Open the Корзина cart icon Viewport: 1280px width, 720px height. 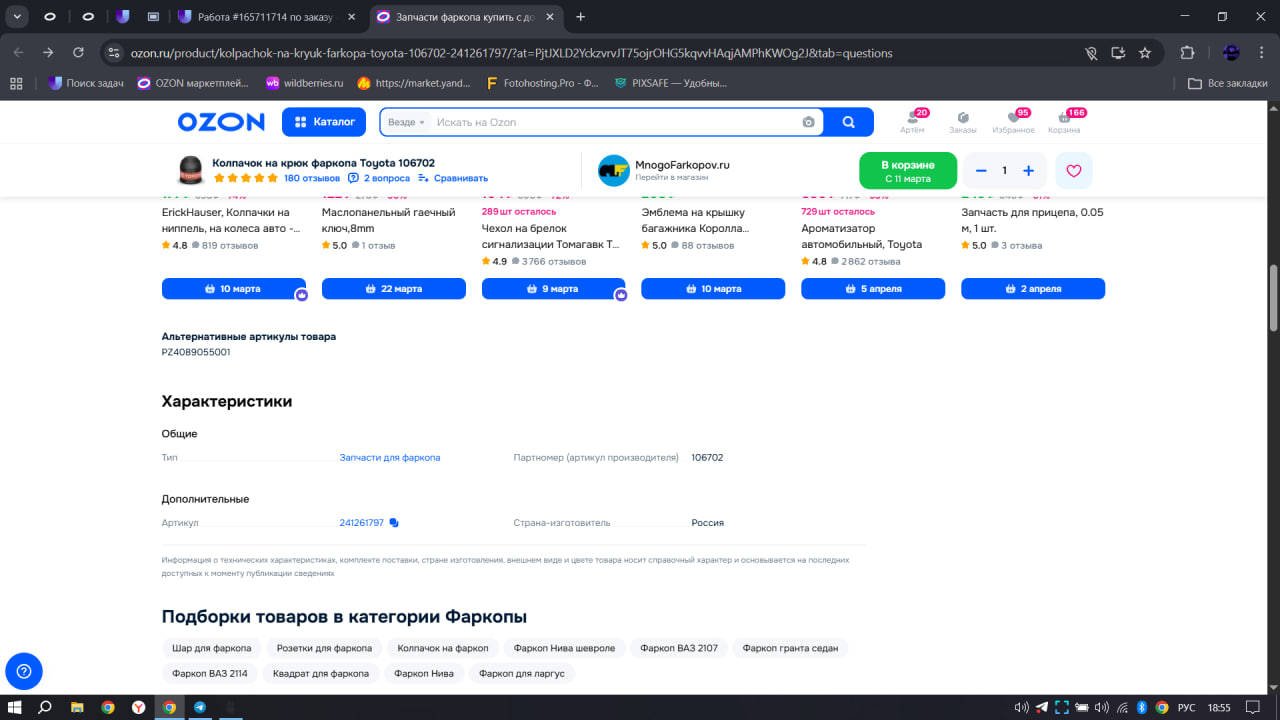pyautogui.click(x=1064, y=122)
